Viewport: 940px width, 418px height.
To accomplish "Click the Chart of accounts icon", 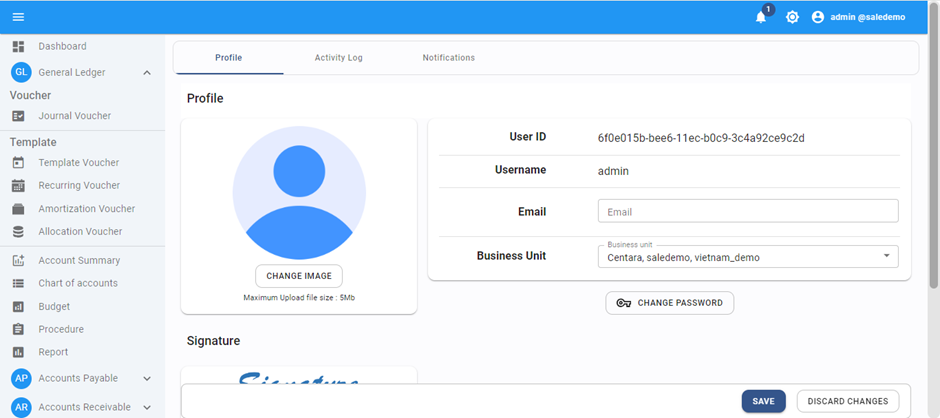I will coord(18,283).
